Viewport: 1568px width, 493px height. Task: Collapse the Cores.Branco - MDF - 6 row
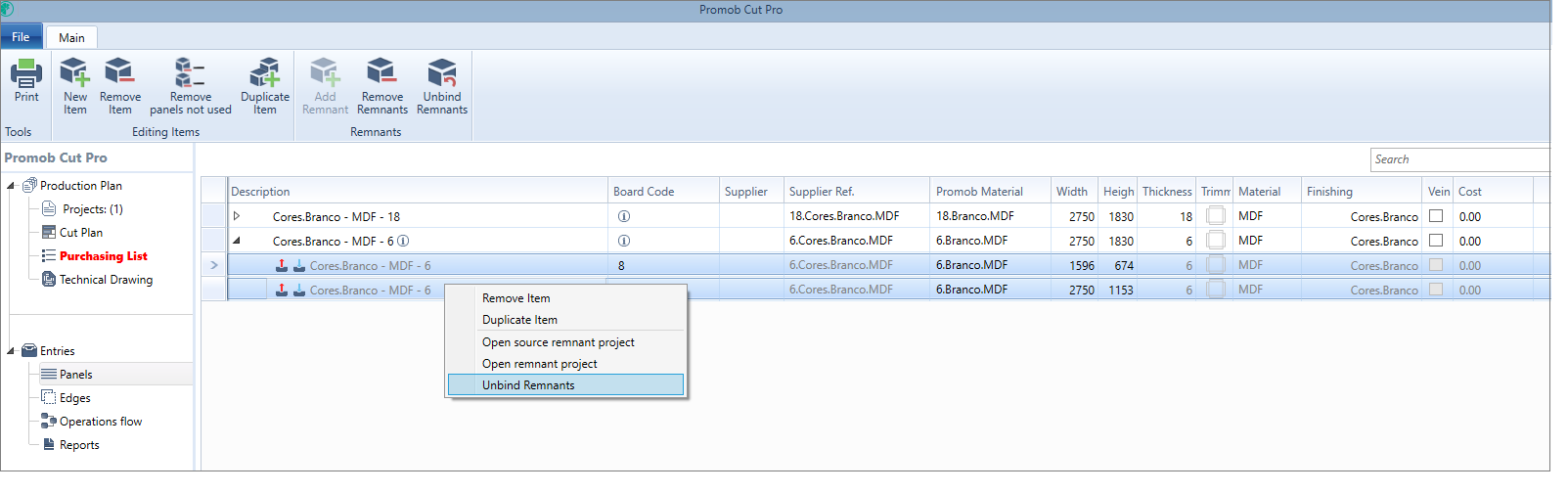pyautogui.click(x=237, y=241)
